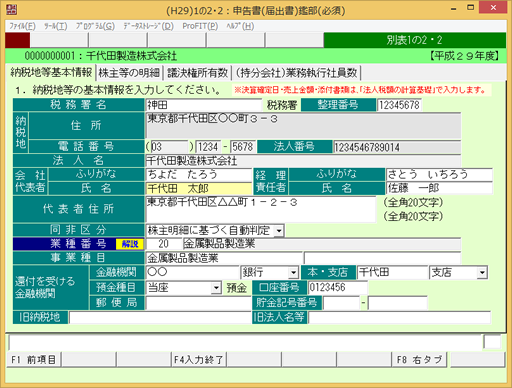The height and width of the screenshot is (388, 512).
Task: Click the 業種番号 blue label
Action: (x=78, y=244)
